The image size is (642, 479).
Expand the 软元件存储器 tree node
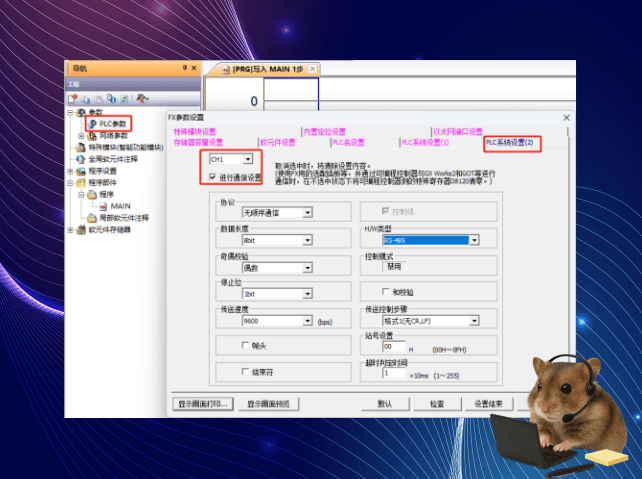(x=70, y=230)
